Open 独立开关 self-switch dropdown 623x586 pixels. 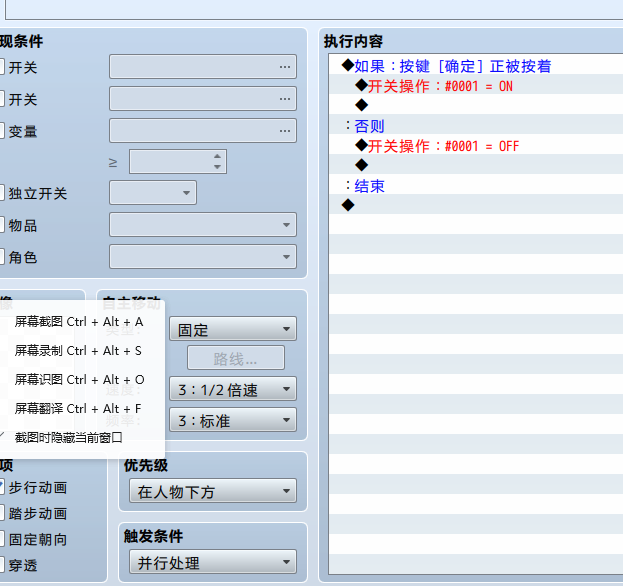[153, 193]
